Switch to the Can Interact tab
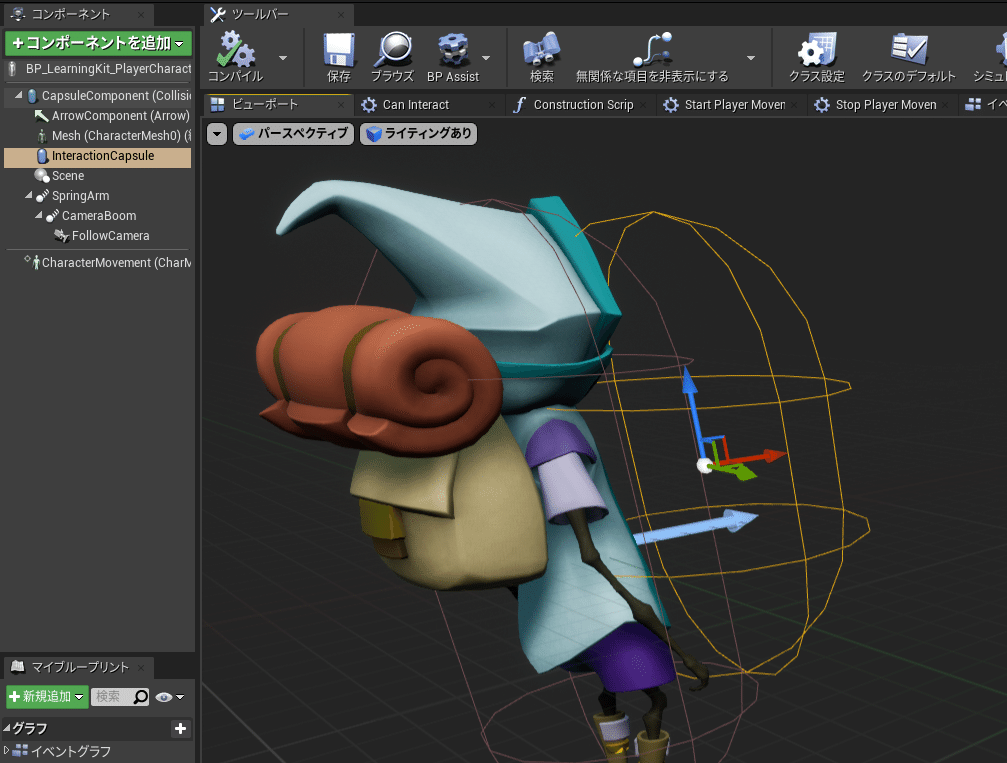 click(x=415, y=105)
